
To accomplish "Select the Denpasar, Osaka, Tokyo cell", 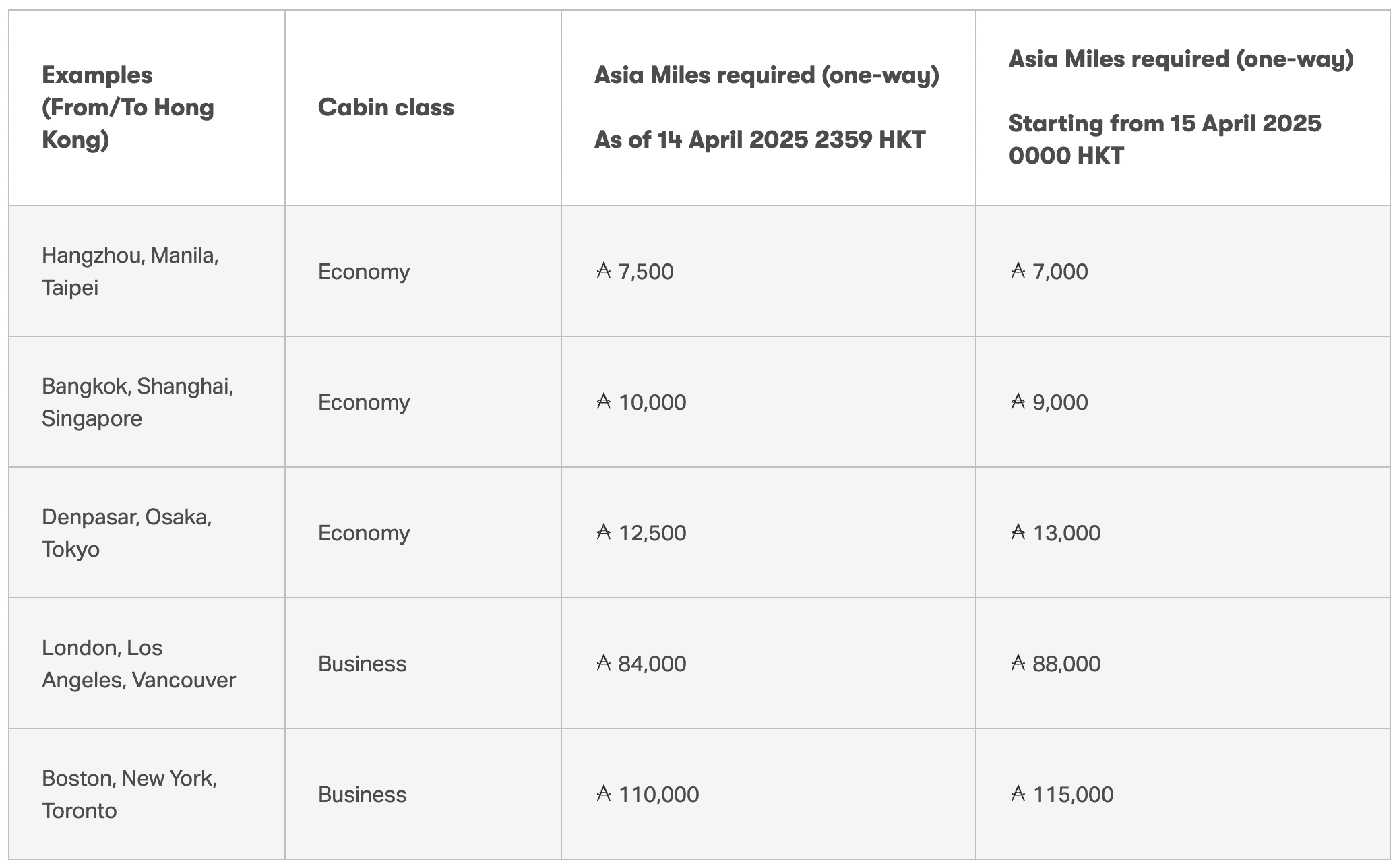I will click(127, 533).
